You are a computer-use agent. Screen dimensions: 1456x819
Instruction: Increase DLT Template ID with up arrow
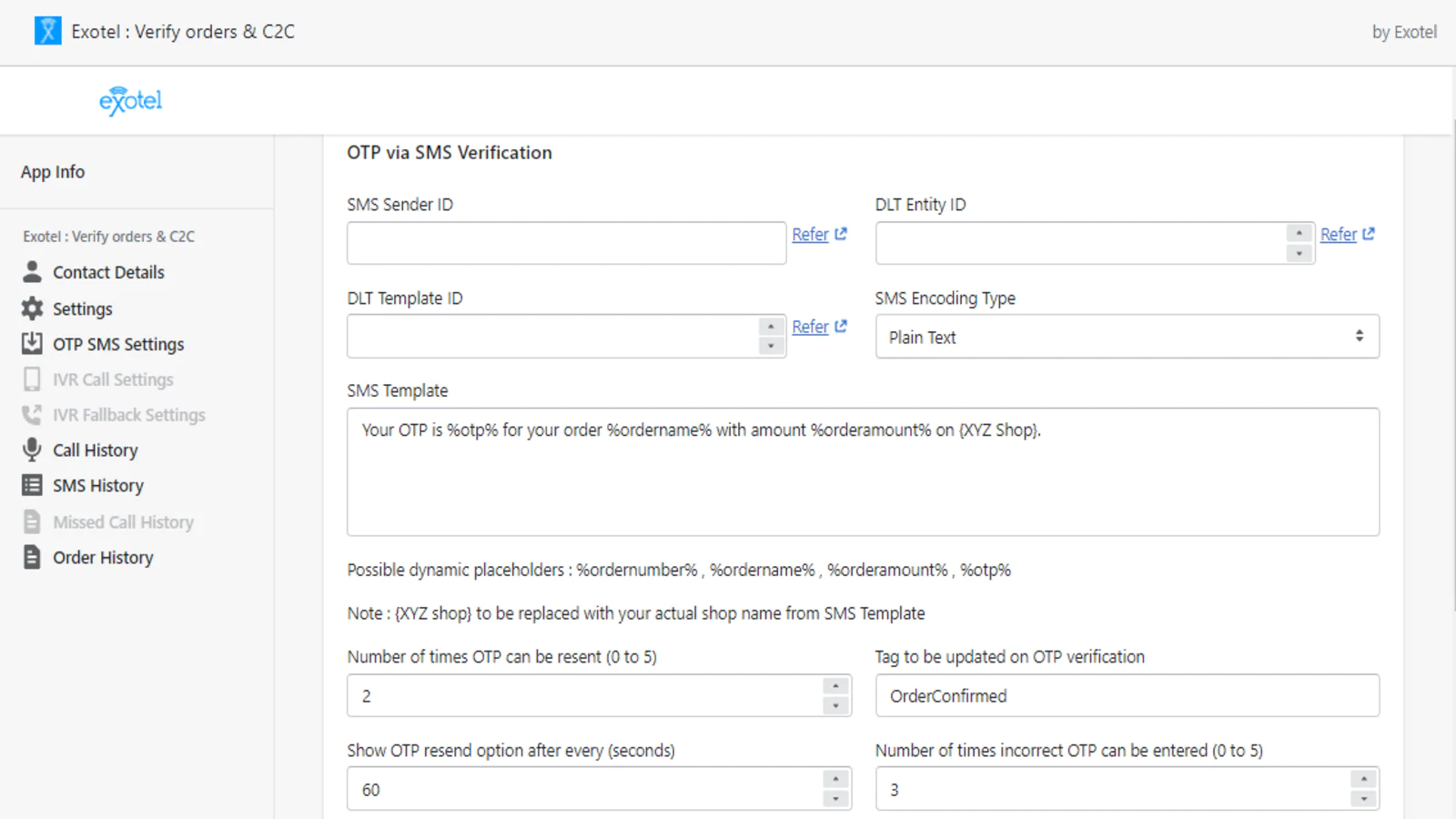click(771, 327)
